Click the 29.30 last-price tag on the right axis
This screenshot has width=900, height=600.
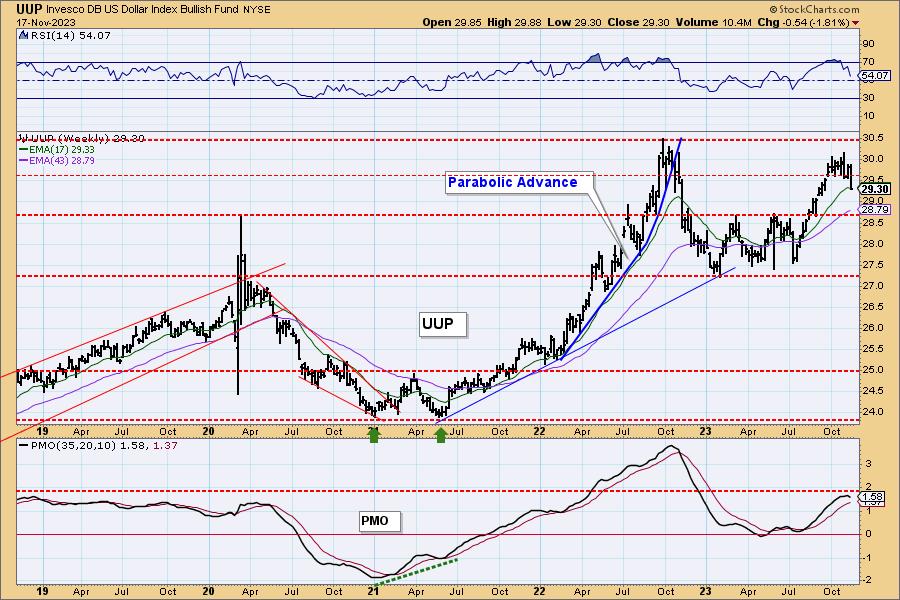point(875,189)
